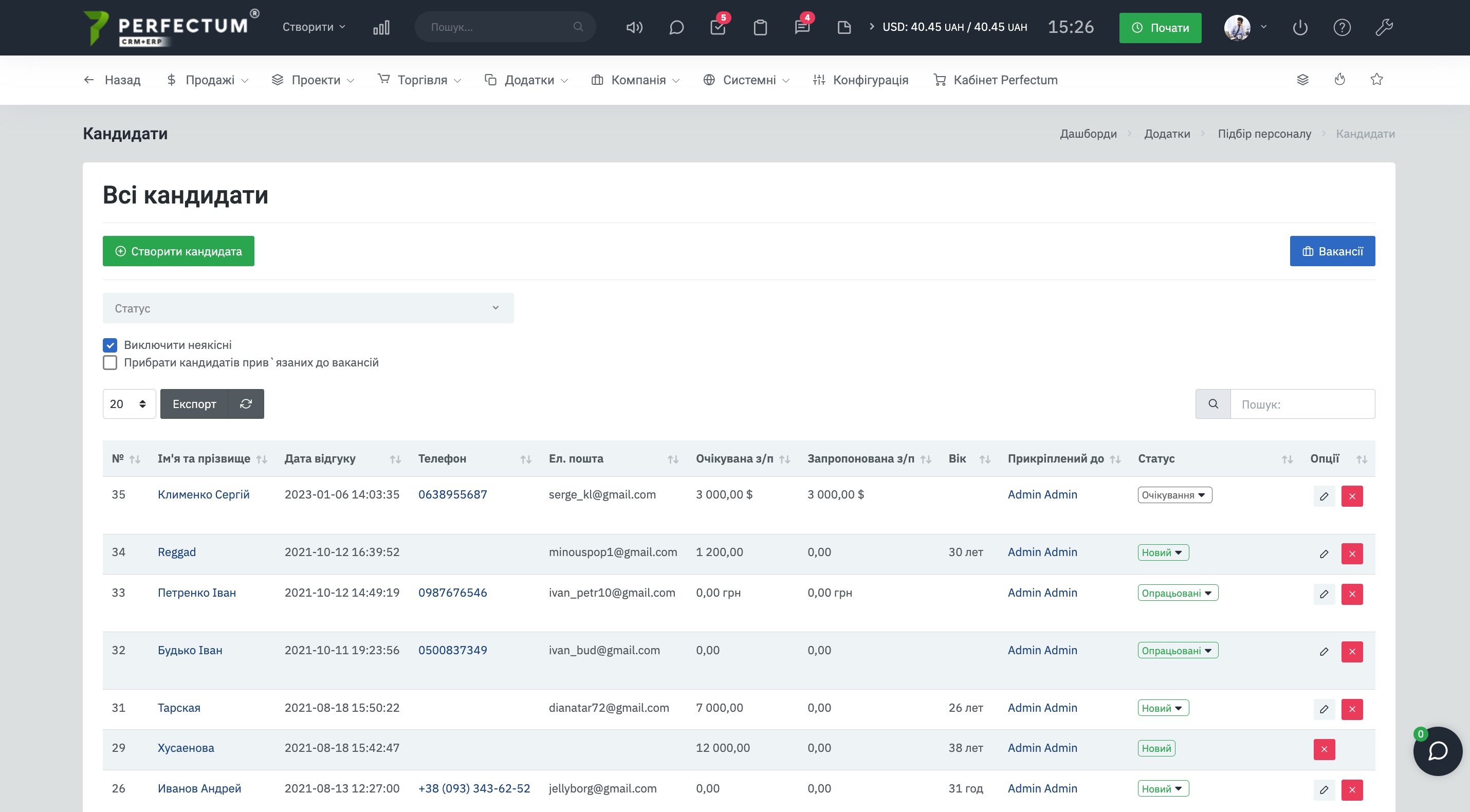Click the Створити кандидата button
This screenshot has width=1470, height=812.
click(x=179, y=251)
